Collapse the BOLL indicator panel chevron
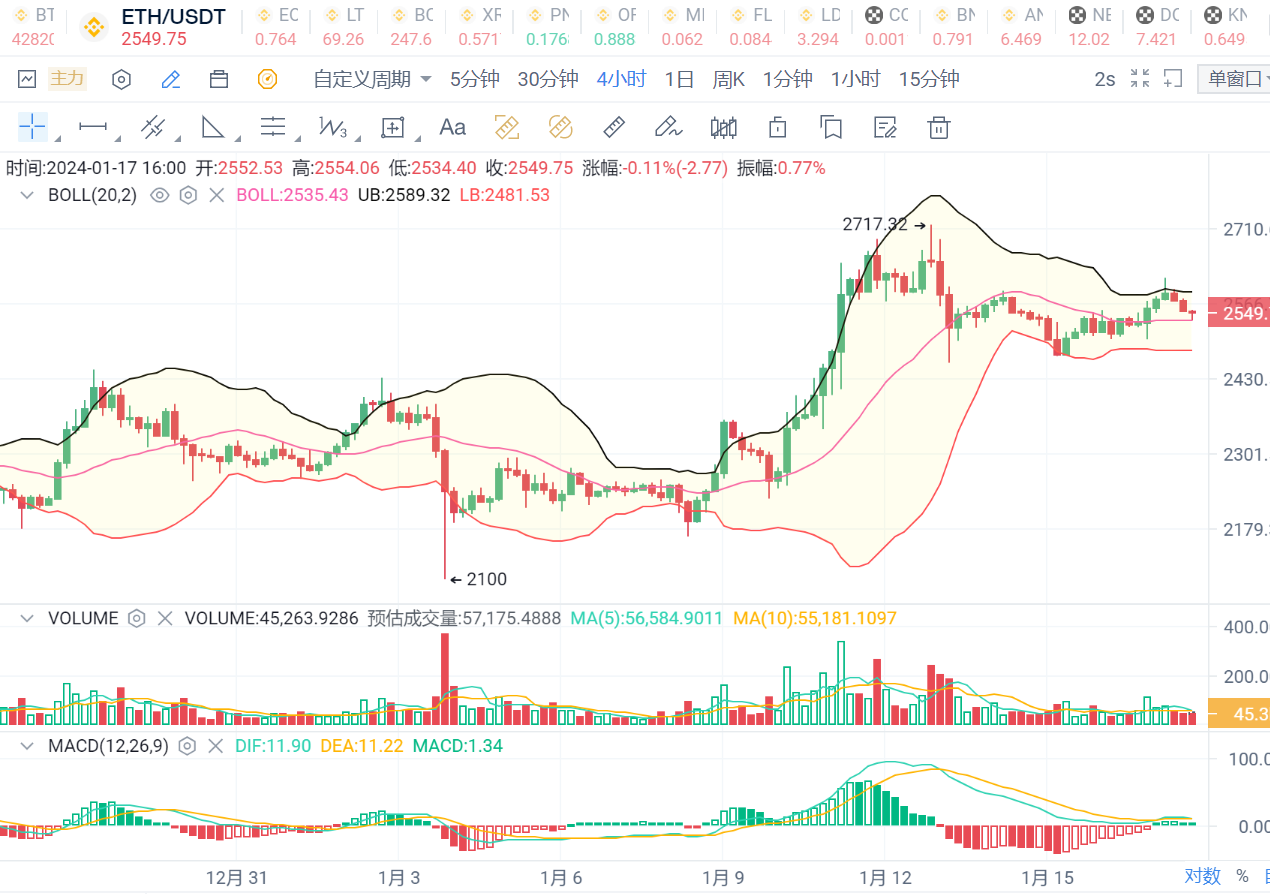The width and height of the screenshot is (1270, 894). pyautogui.click(x=29, y=195)
